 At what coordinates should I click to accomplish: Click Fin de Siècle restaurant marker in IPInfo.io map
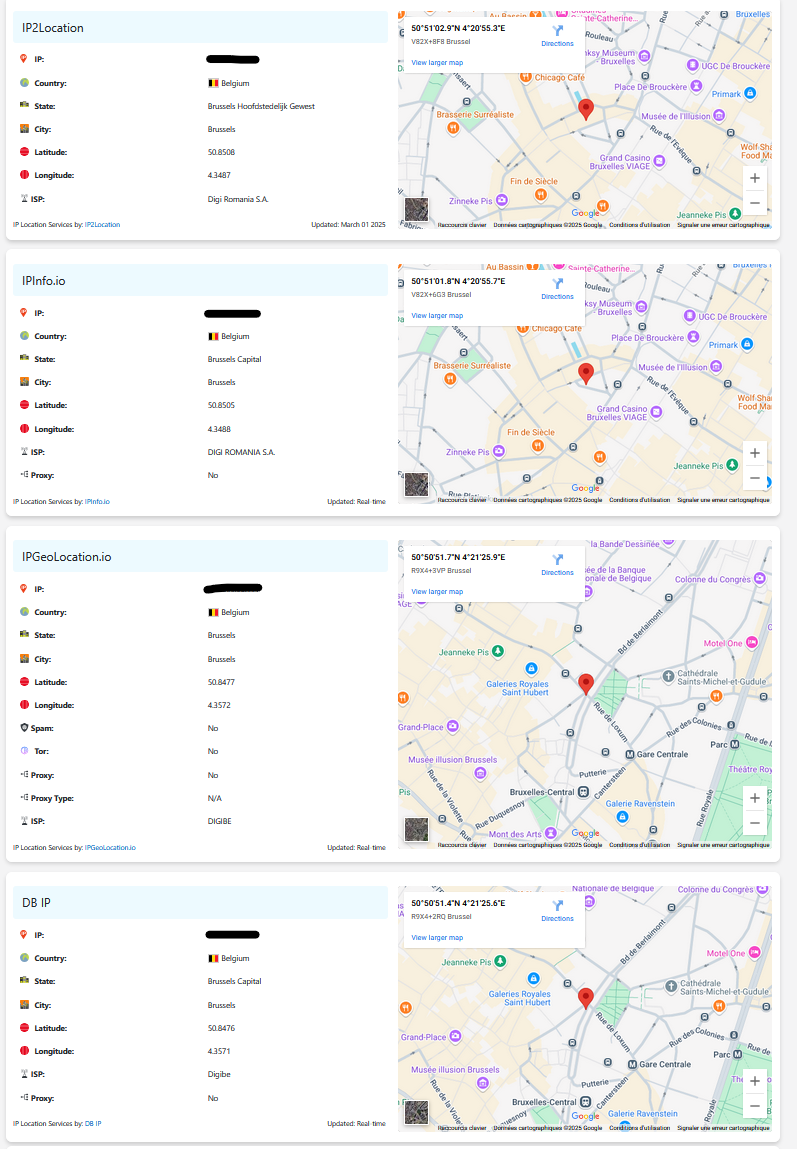click(x=538, y=446)
